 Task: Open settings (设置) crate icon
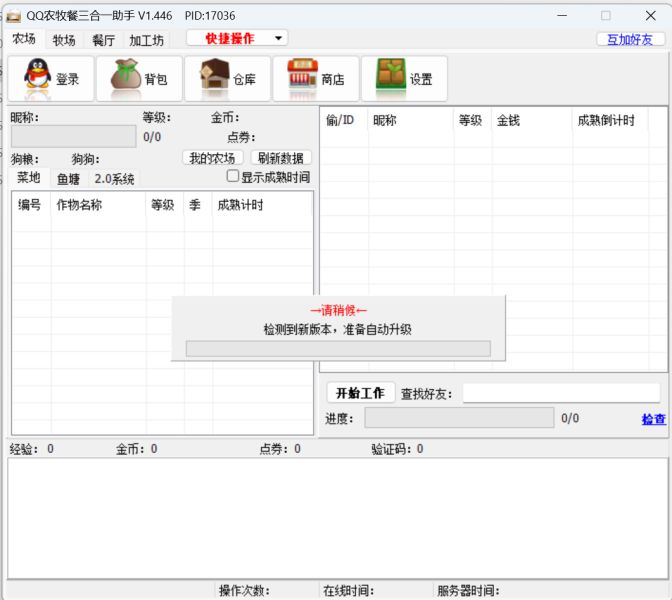click(x=390, y=79)
